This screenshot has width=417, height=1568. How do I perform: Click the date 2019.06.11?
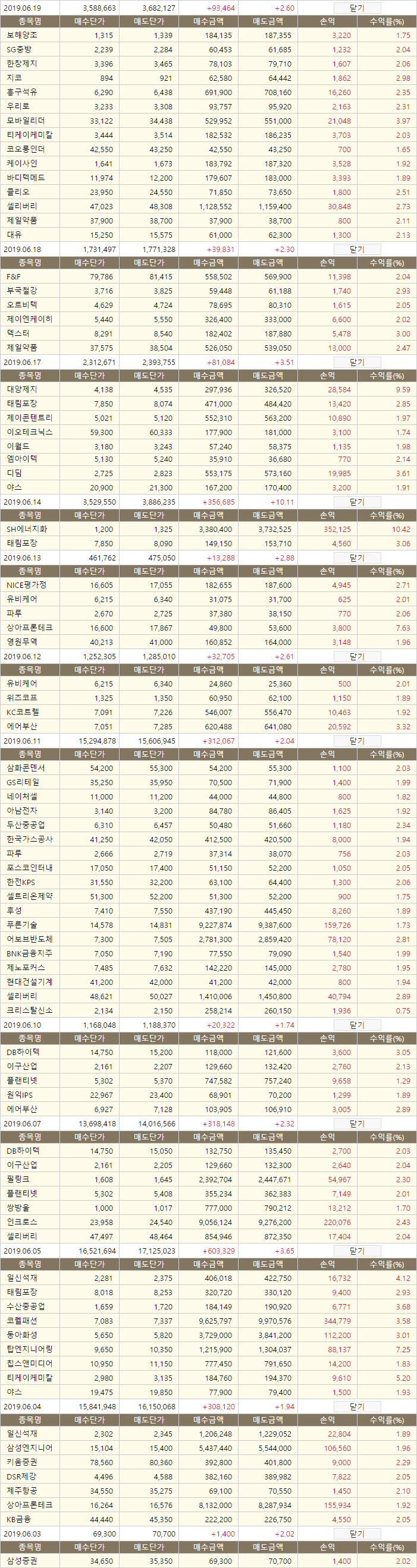point(22,741)
